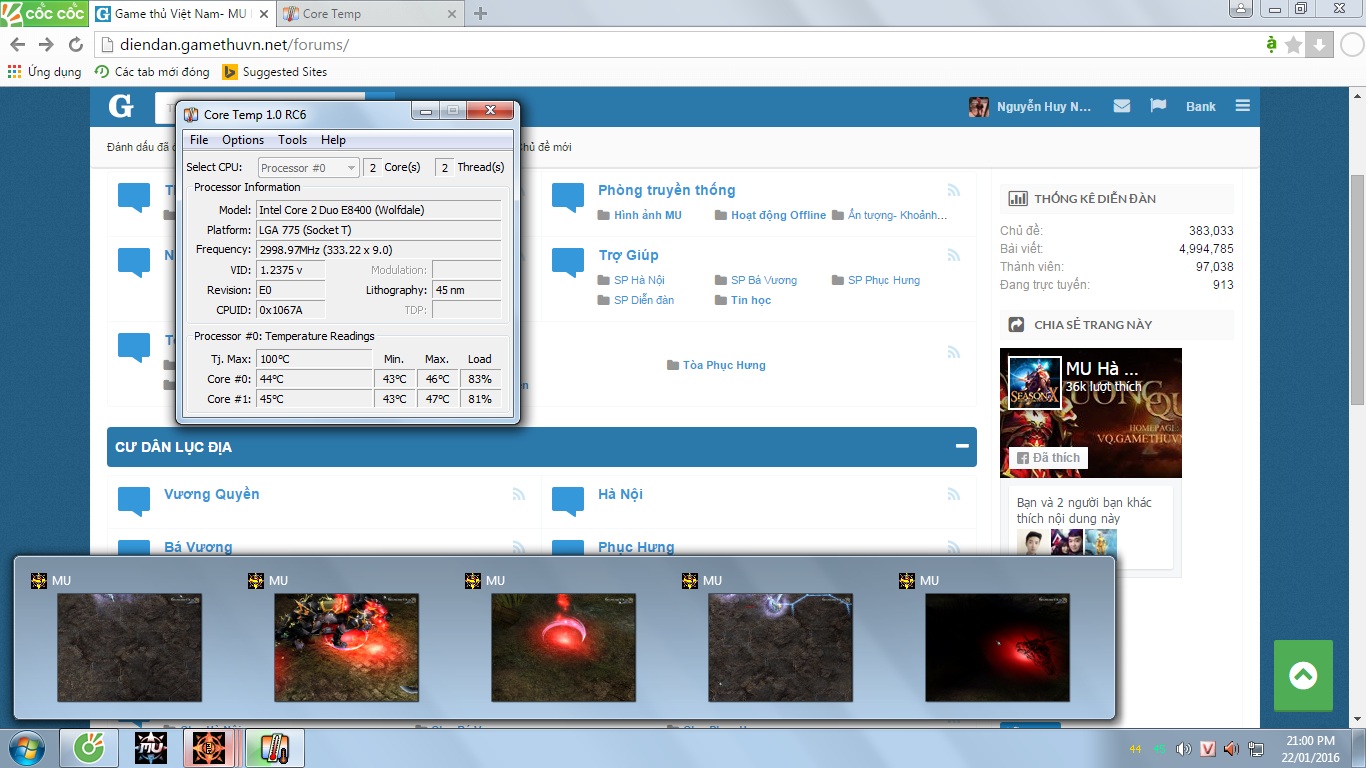
Task: Open Vương Quyền forum
Action: coord(212,494)
